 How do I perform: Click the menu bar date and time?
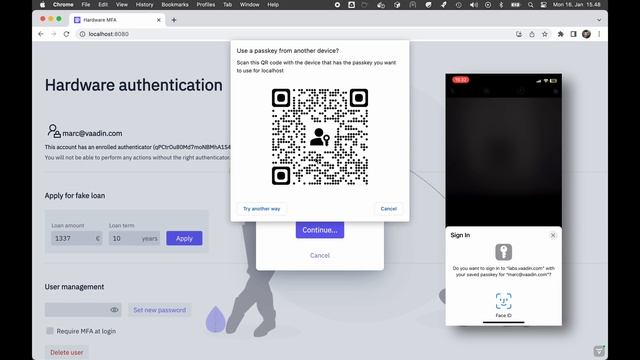[576, 5]
